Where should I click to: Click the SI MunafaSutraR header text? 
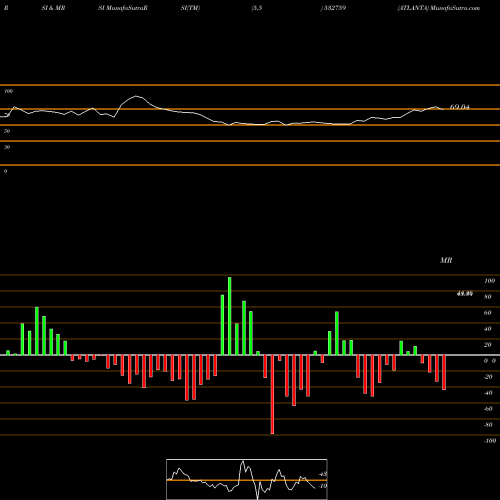123,8
